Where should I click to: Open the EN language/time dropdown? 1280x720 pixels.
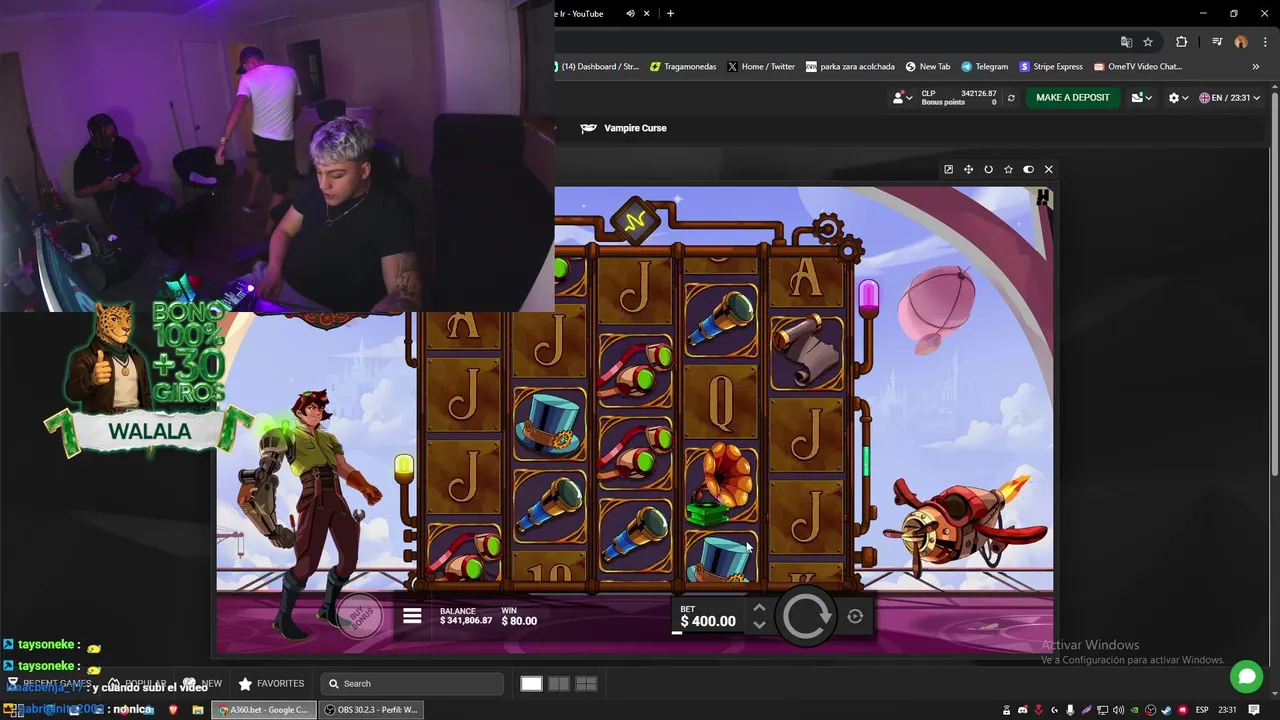(x=1232, y=97)
